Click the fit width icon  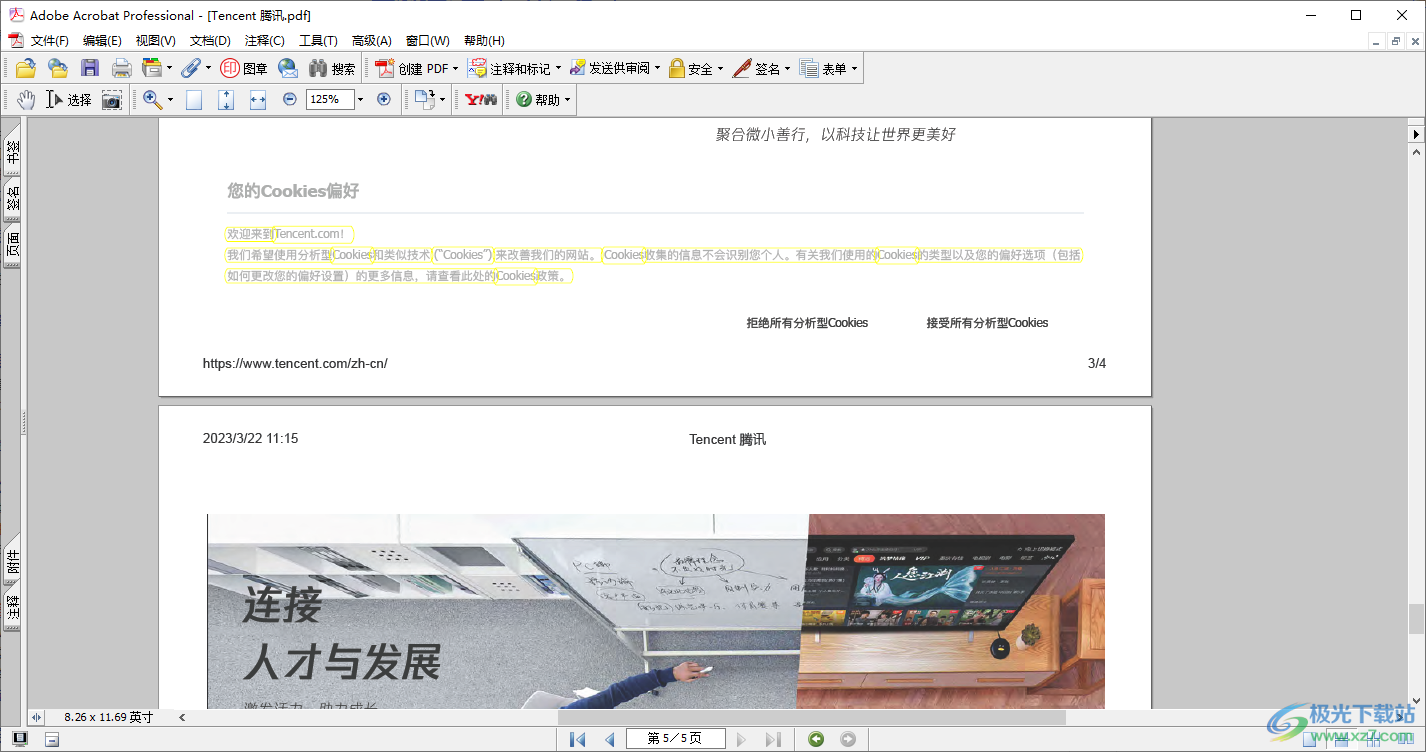[x=258, y=99]
